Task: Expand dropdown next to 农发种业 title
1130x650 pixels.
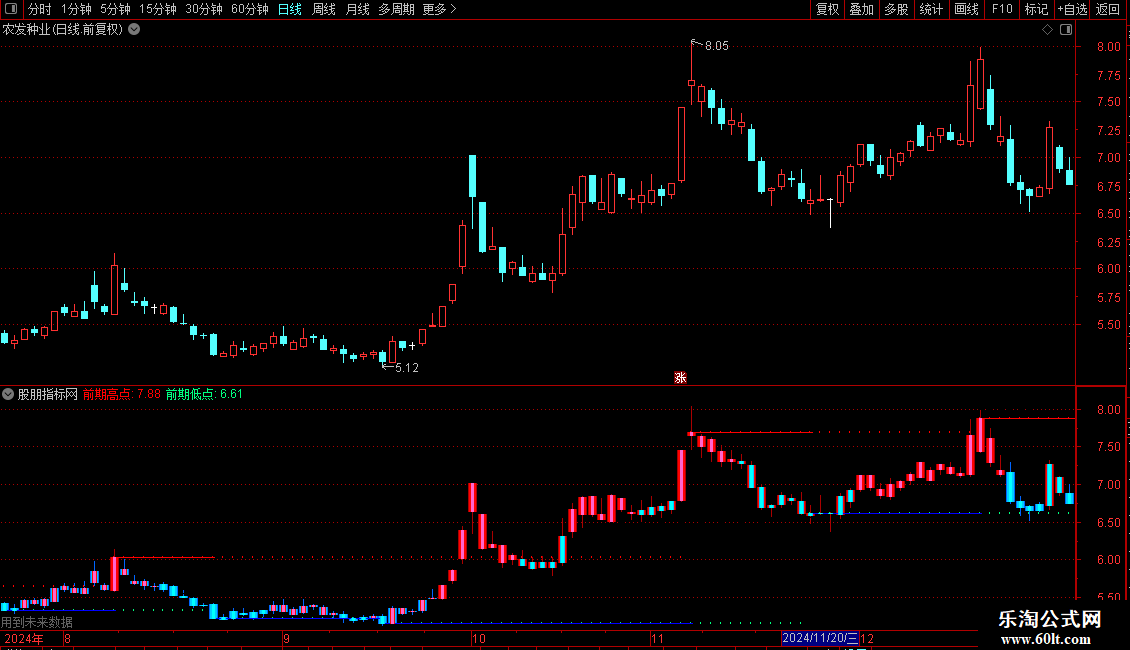Action: click(x=134, y=30)
